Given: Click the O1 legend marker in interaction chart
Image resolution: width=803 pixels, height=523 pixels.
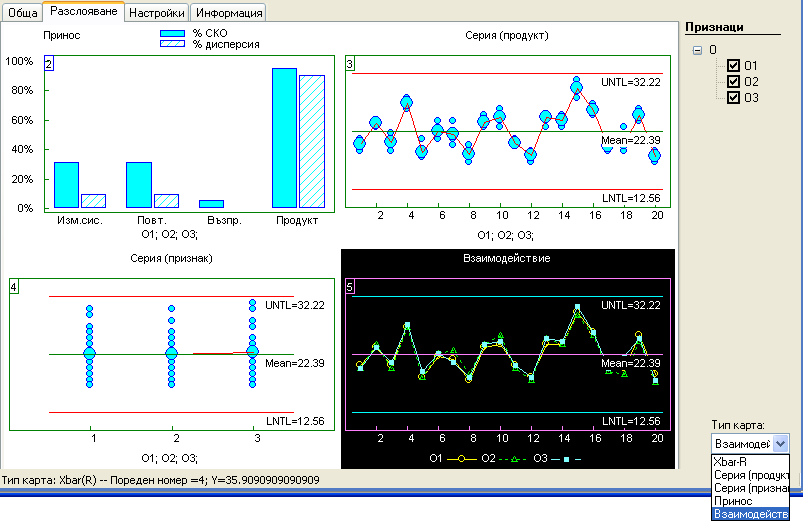Looking at the screenshot, I should click(456, 458).
